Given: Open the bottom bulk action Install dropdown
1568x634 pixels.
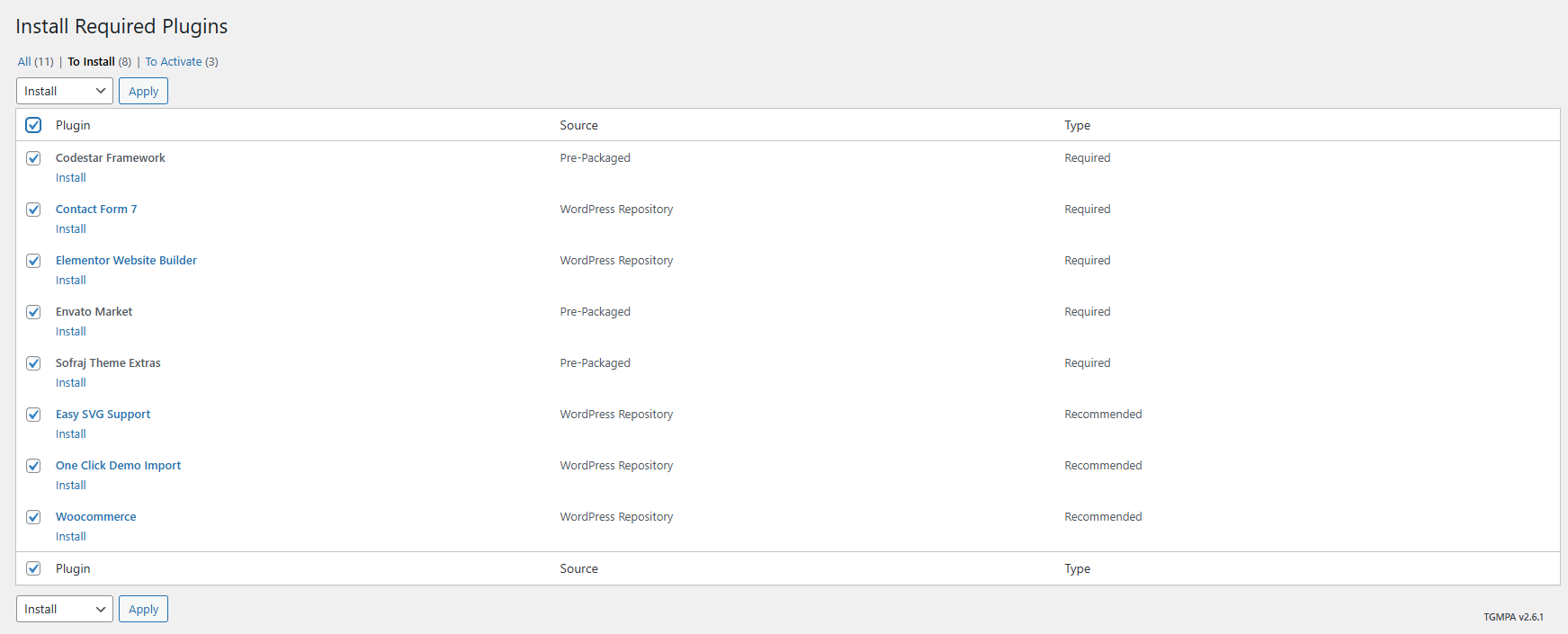Looking at the screenshot, I should click(x=65, y=609).
